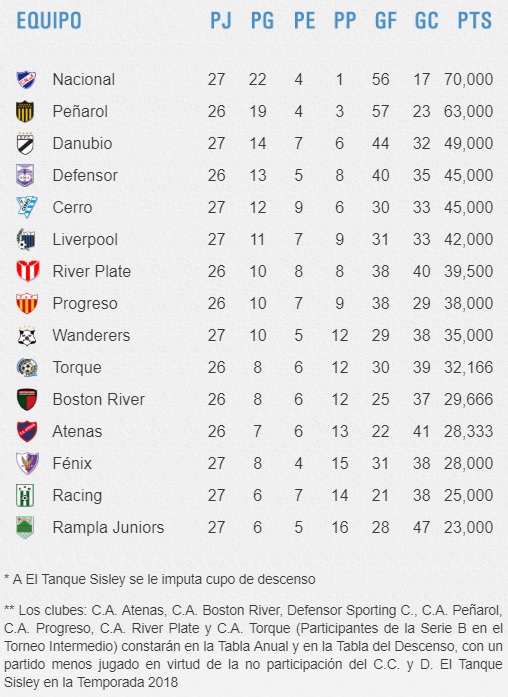This screenshot has height=697, width=508.
Task: Select the Rampla Juniors crest icon
Action: 25,527
